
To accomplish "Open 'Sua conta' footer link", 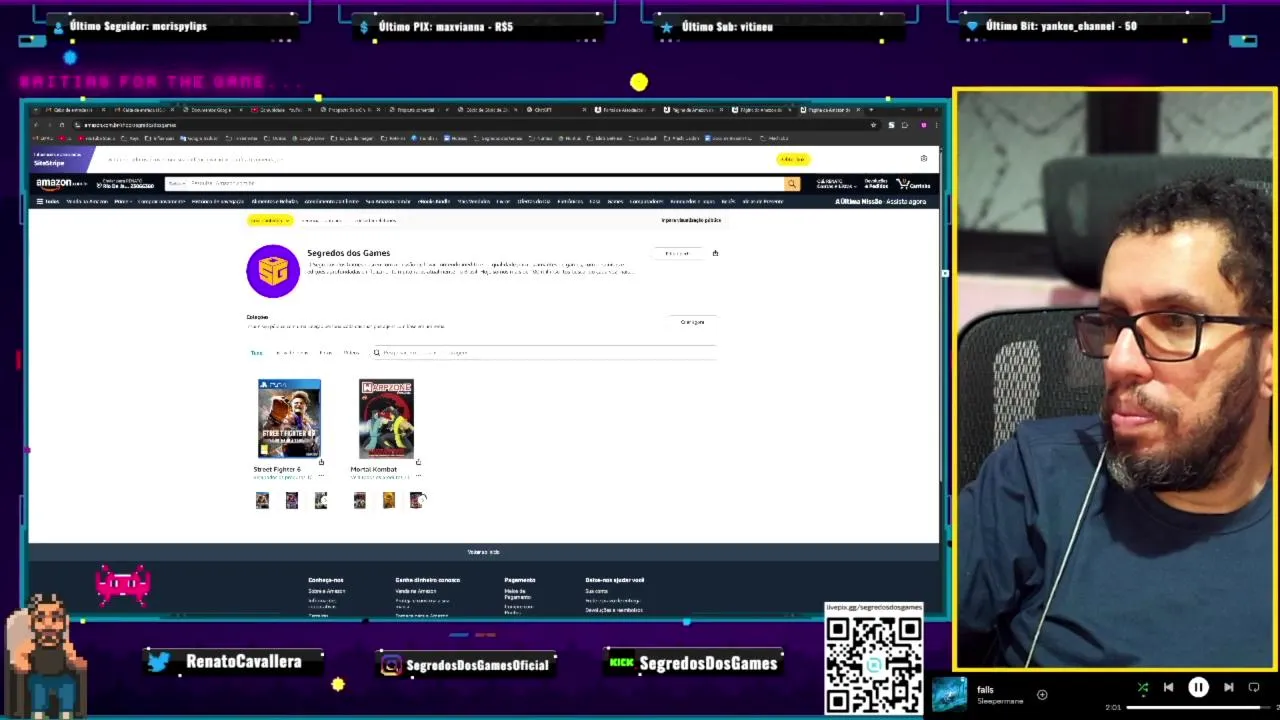I will coord(596,591).
